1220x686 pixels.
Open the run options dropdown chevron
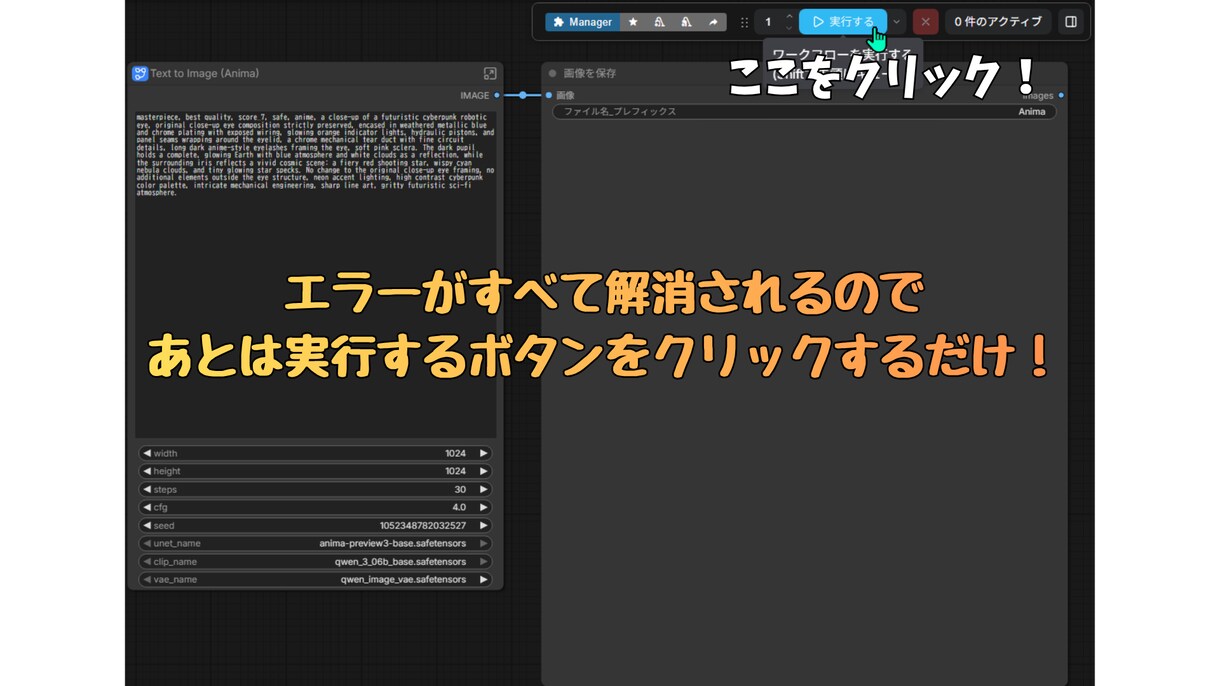click(897, 22)
